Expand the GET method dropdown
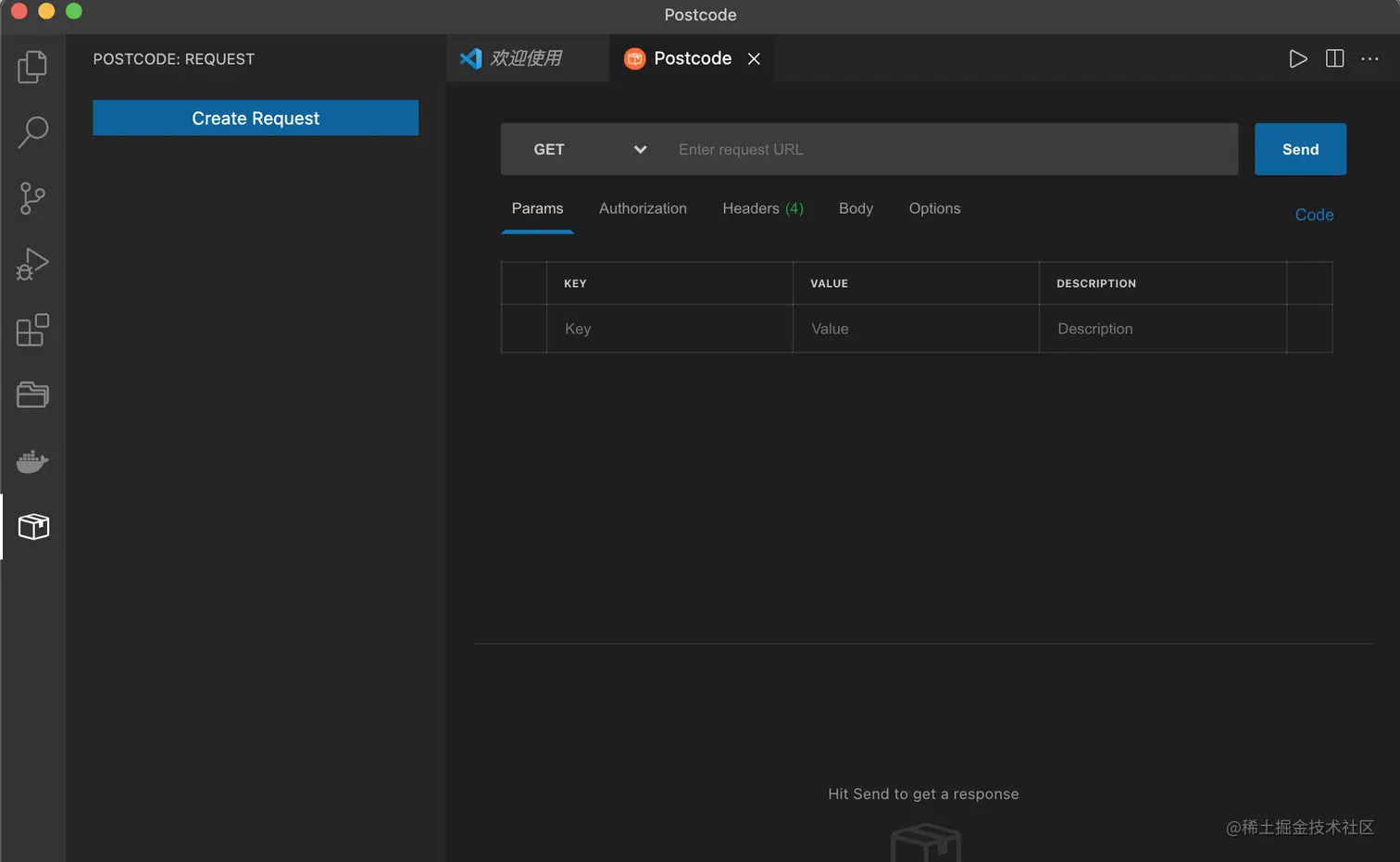 pyautogui.click(x=589, y=149)
